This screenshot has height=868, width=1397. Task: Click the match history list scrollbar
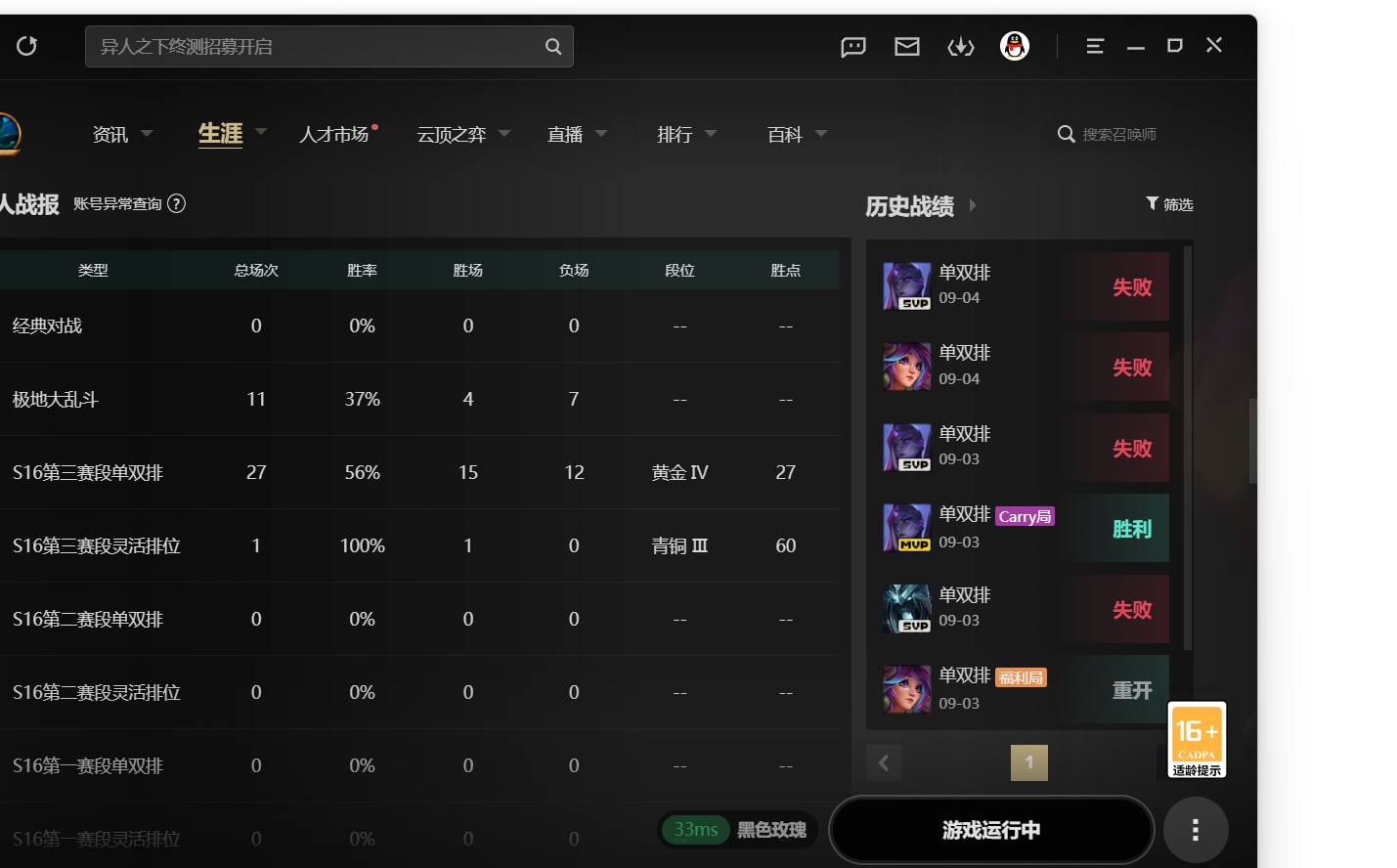[x=1188, y=448]
